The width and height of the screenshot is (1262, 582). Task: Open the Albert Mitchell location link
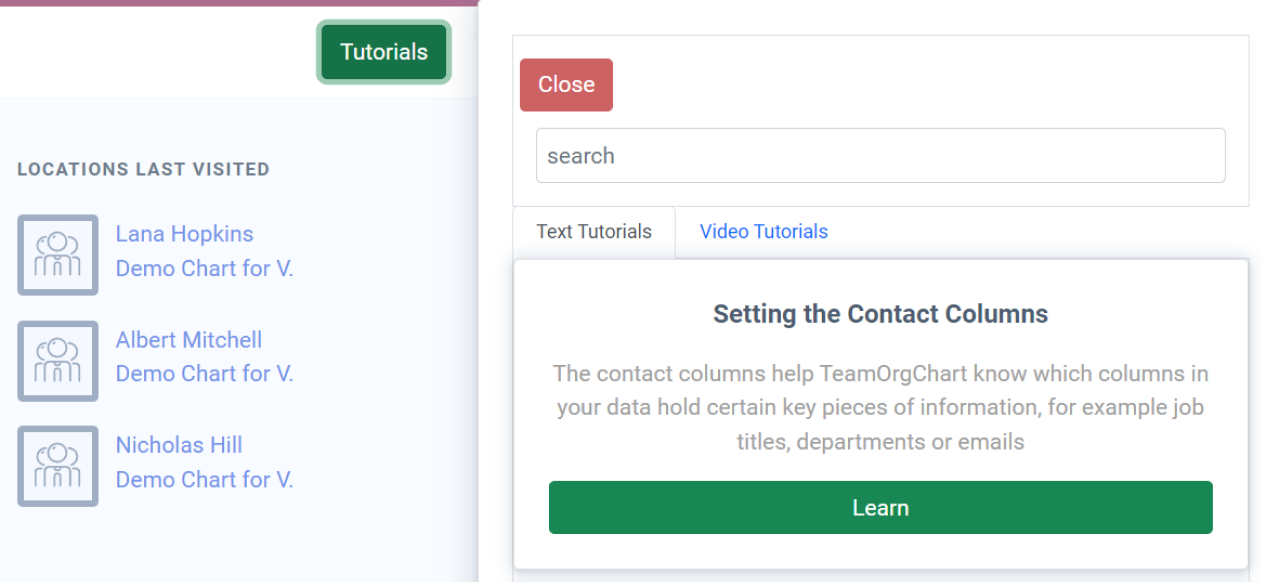188,340
